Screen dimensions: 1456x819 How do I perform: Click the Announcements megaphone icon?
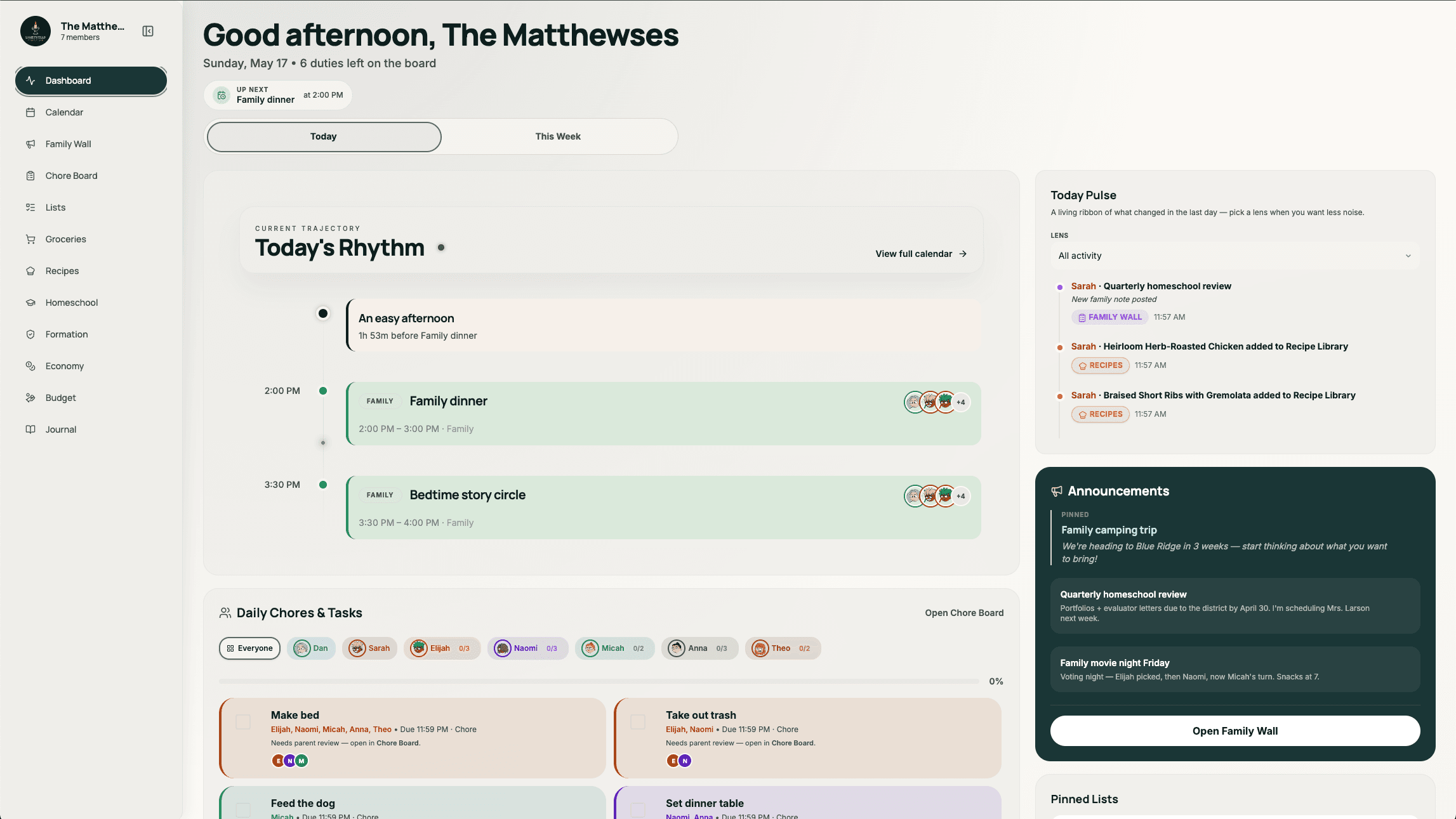(1057, 491)
